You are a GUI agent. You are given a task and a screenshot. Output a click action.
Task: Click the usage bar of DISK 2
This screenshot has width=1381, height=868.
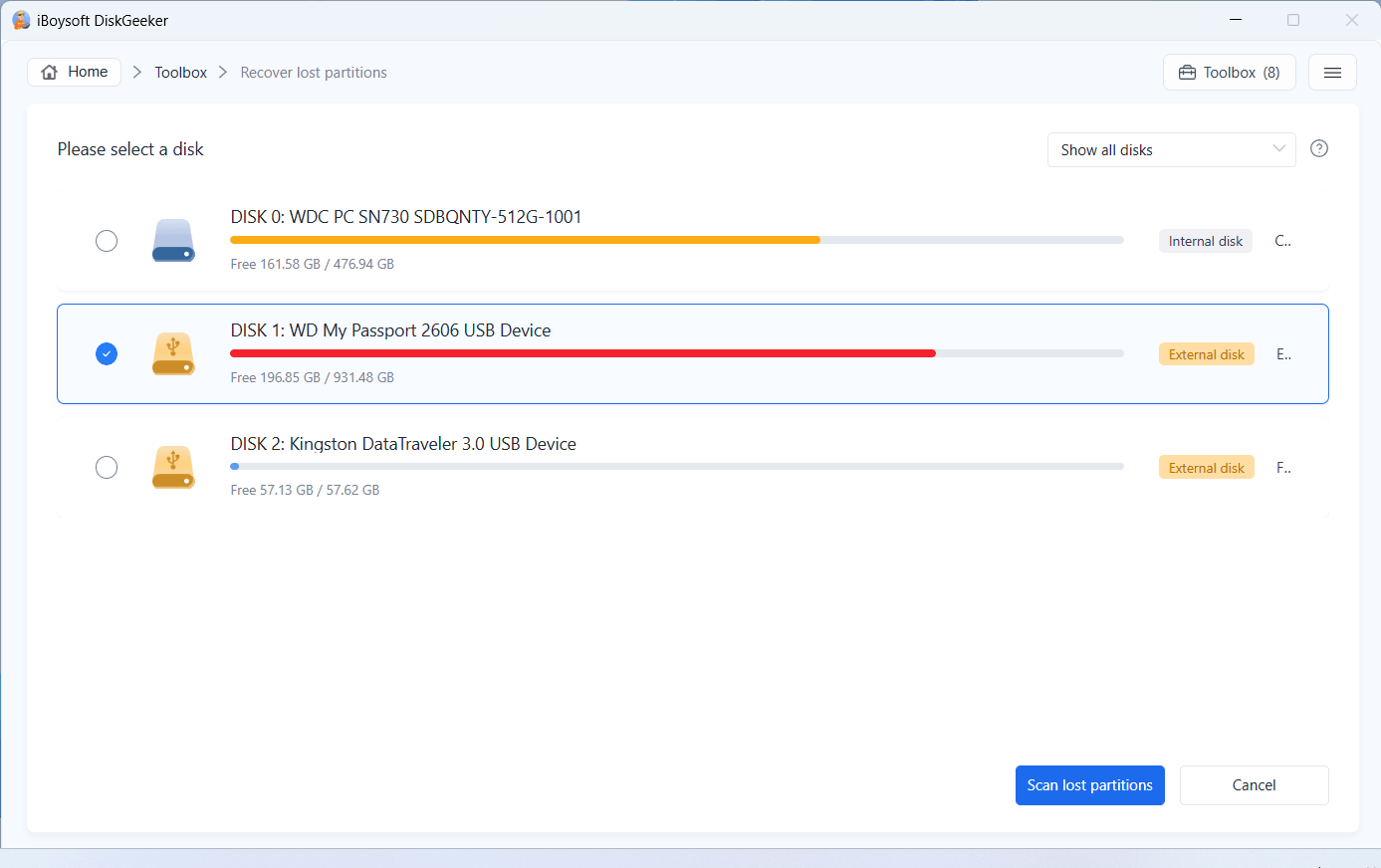click(677, 466)
